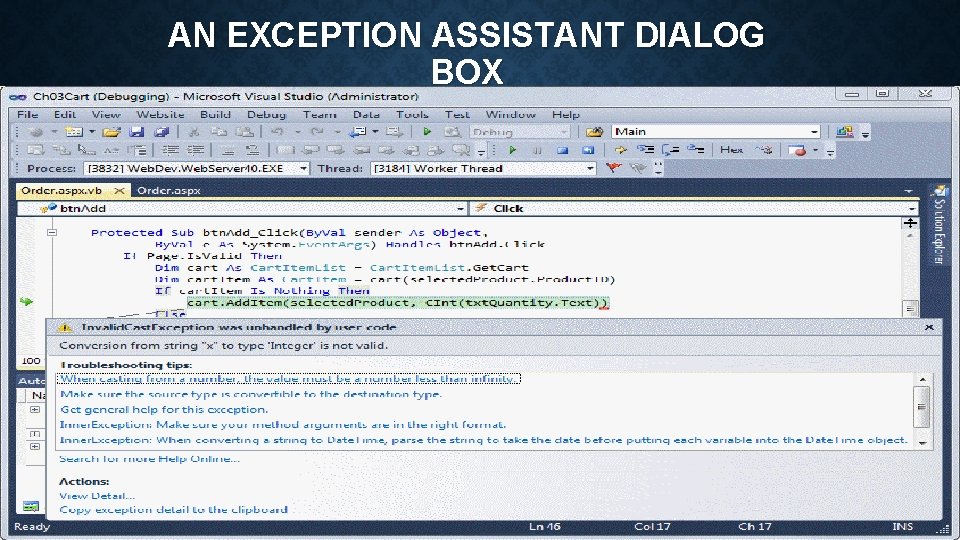
Task: Click the troubleshooting tips scrollbar thumb
Action: (x=921, y=407)
